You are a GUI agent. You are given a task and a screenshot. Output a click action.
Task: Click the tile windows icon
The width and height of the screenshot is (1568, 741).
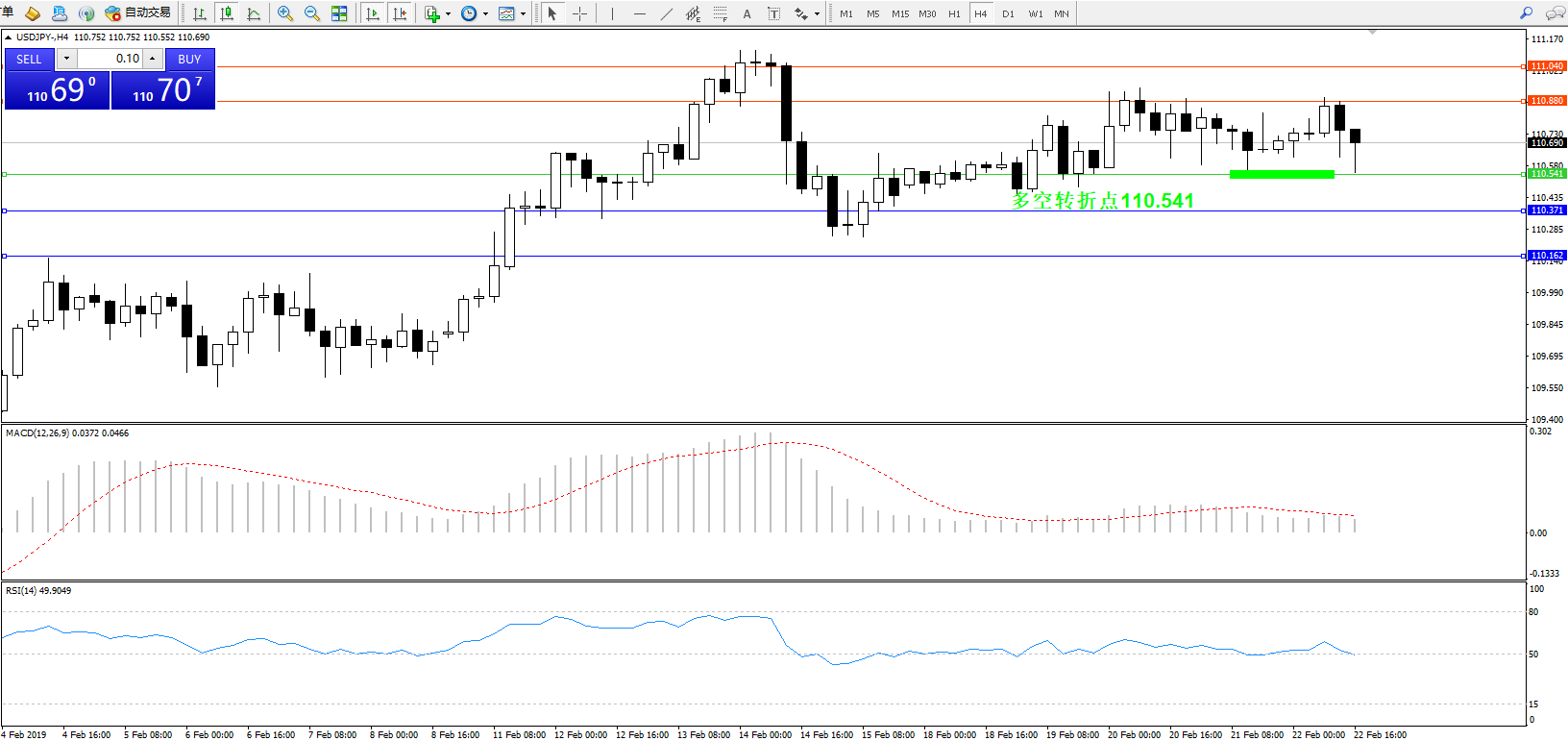[x=339, y=13]
